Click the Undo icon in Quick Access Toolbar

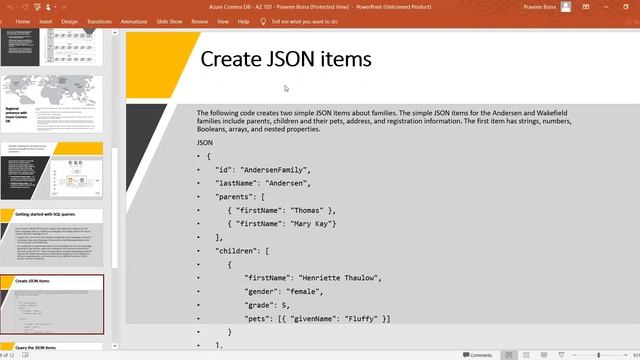[x=10, y=7]
